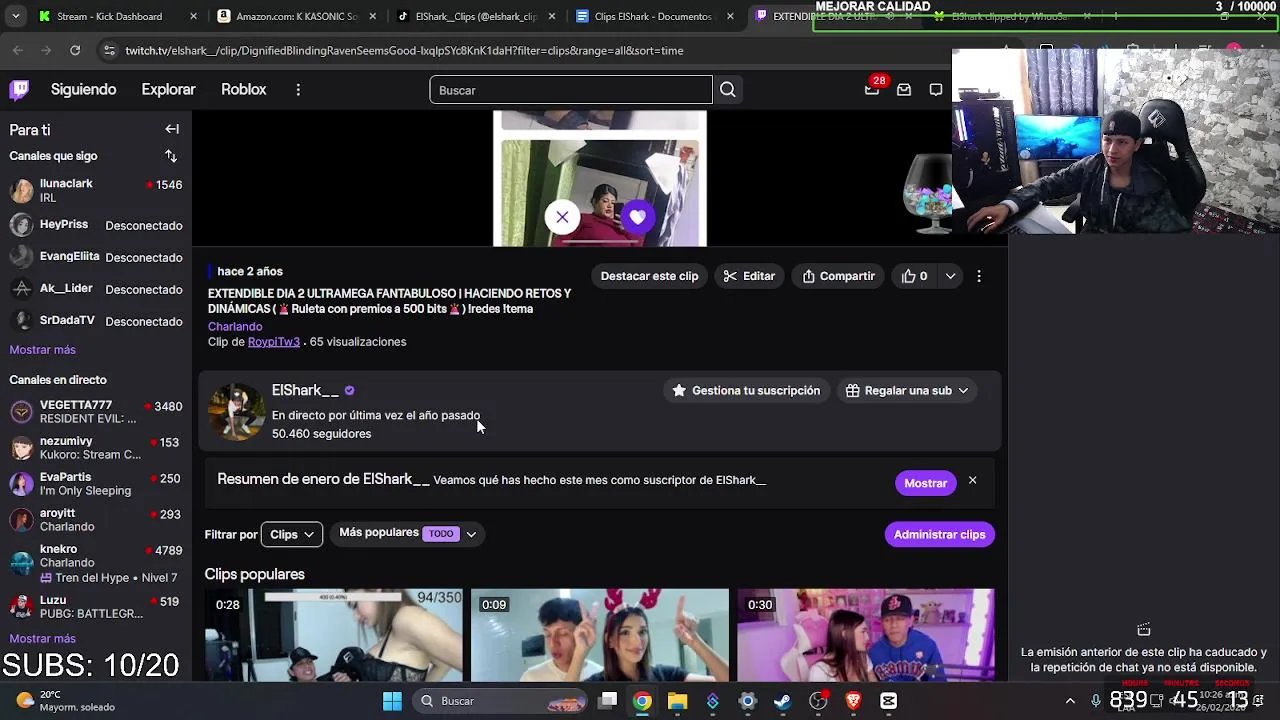Open Explorar in Twitch navigation

click(168, 90)
